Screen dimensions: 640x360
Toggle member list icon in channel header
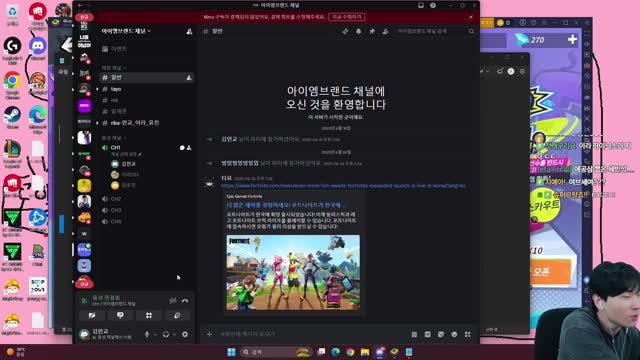[x=385, y=31]
